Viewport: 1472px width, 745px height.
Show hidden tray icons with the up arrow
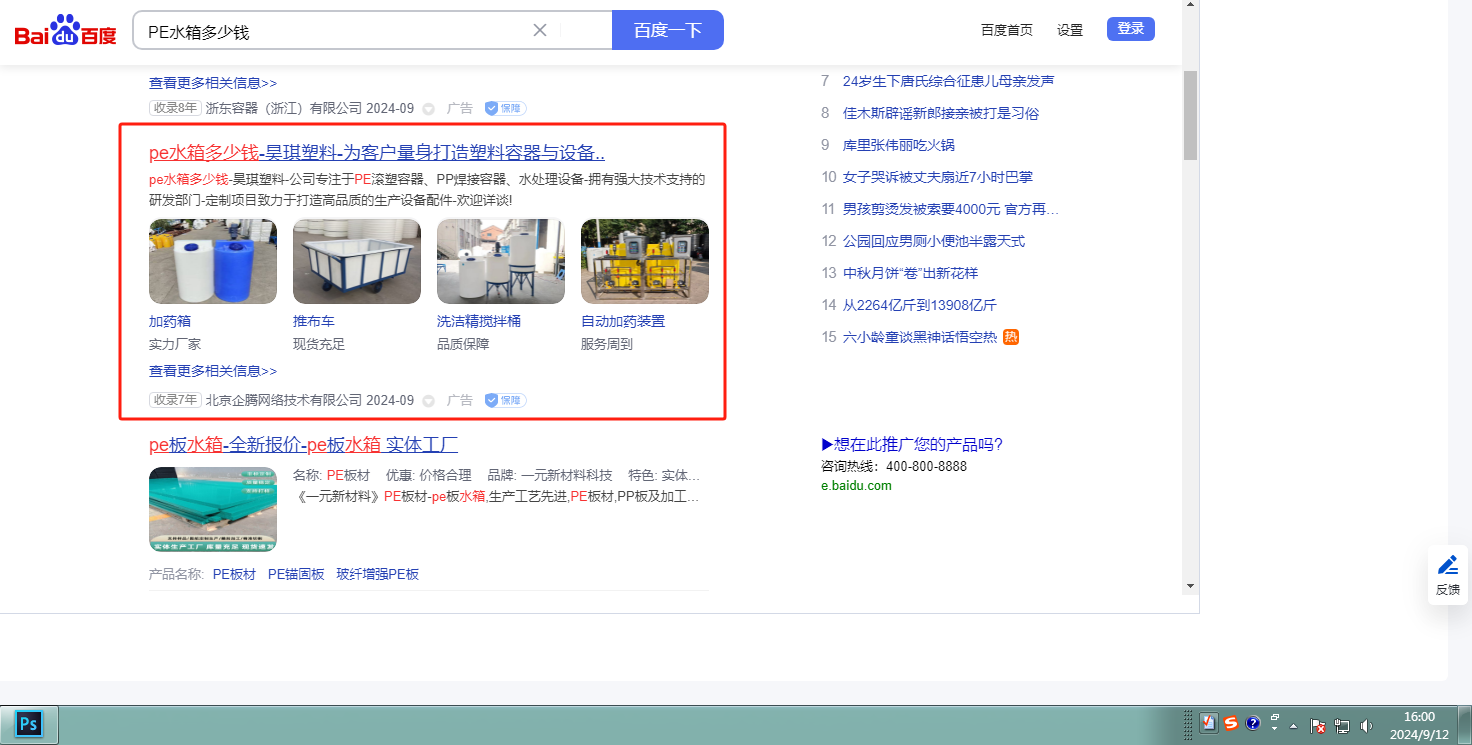coord(1294,726)
